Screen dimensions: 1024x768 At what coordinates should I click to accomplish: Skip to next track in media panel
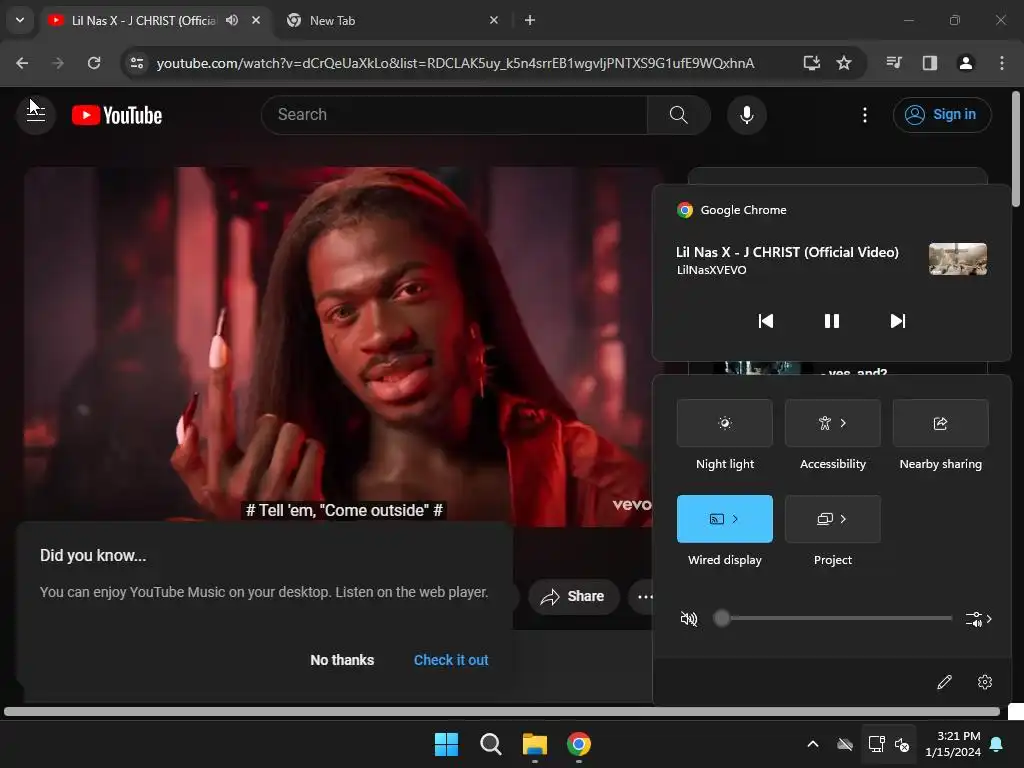tap(898, 321)
